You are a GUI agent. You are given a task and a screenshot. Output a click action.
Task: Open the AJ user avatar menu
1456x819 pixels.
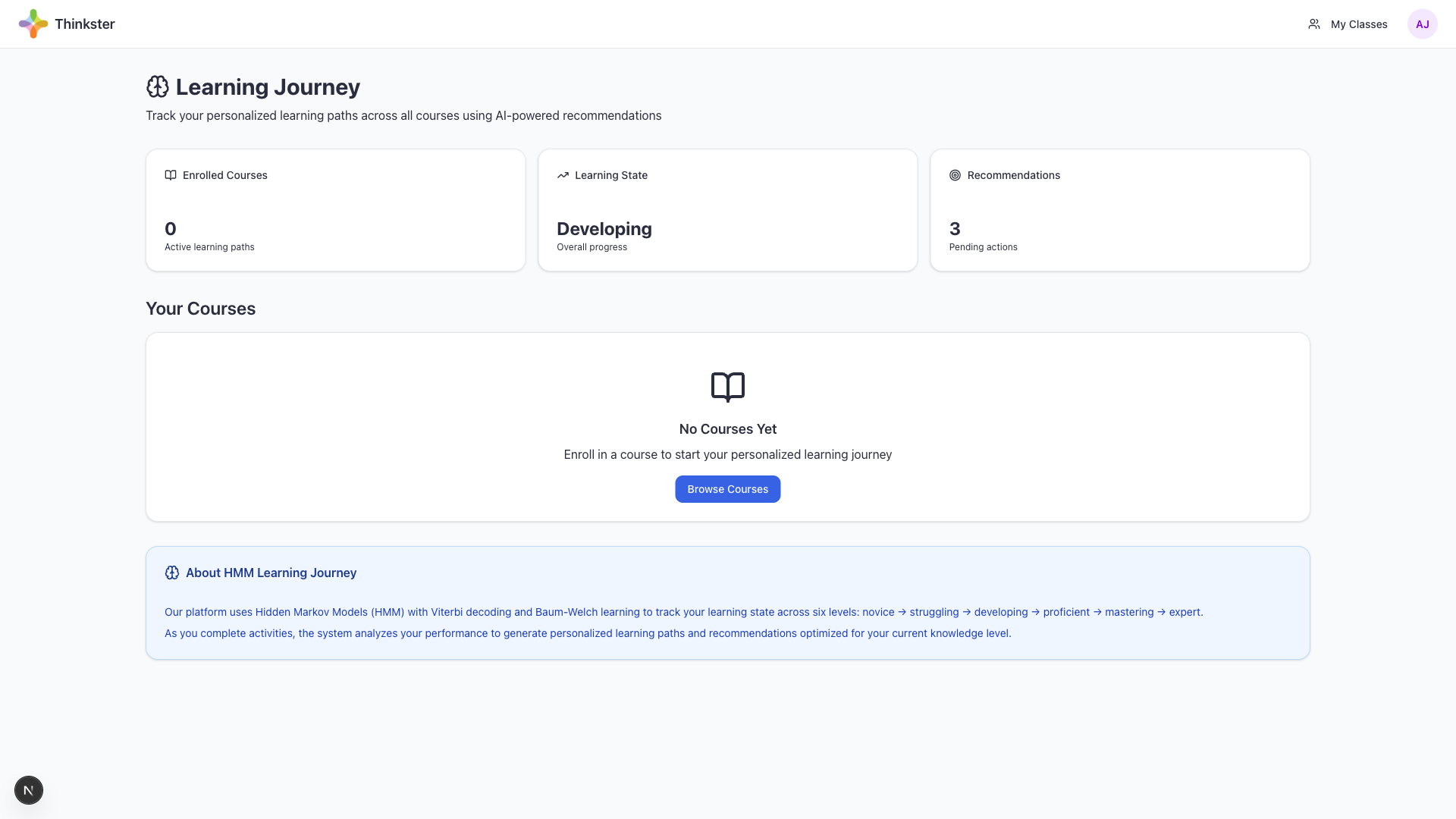coord(1422,24)
